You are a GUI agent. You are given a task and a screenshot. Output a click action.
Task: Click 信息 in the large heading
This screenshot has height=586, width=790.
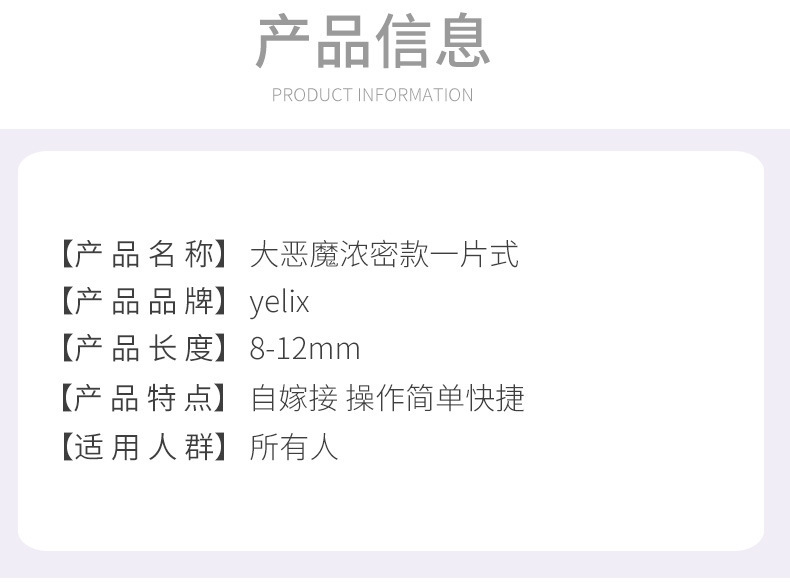tap(432, 42)
